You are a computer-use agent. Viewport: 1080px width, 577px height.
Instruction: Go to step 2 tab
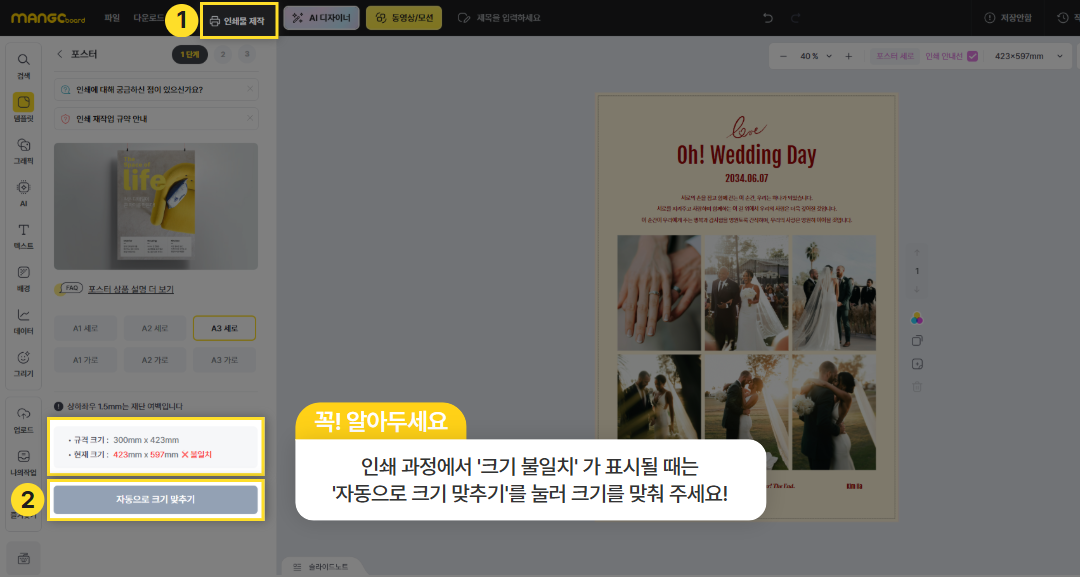[x=222, y=54]
